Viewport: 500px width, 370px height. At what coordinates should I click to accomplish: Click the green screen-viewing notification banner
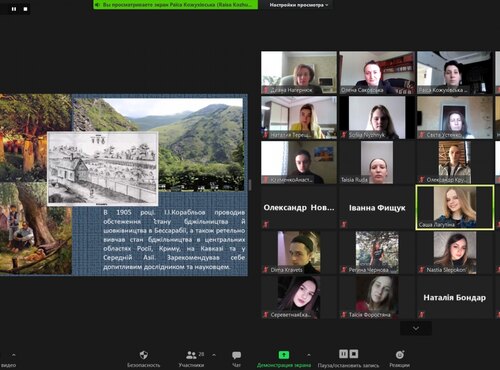point(175,5)
